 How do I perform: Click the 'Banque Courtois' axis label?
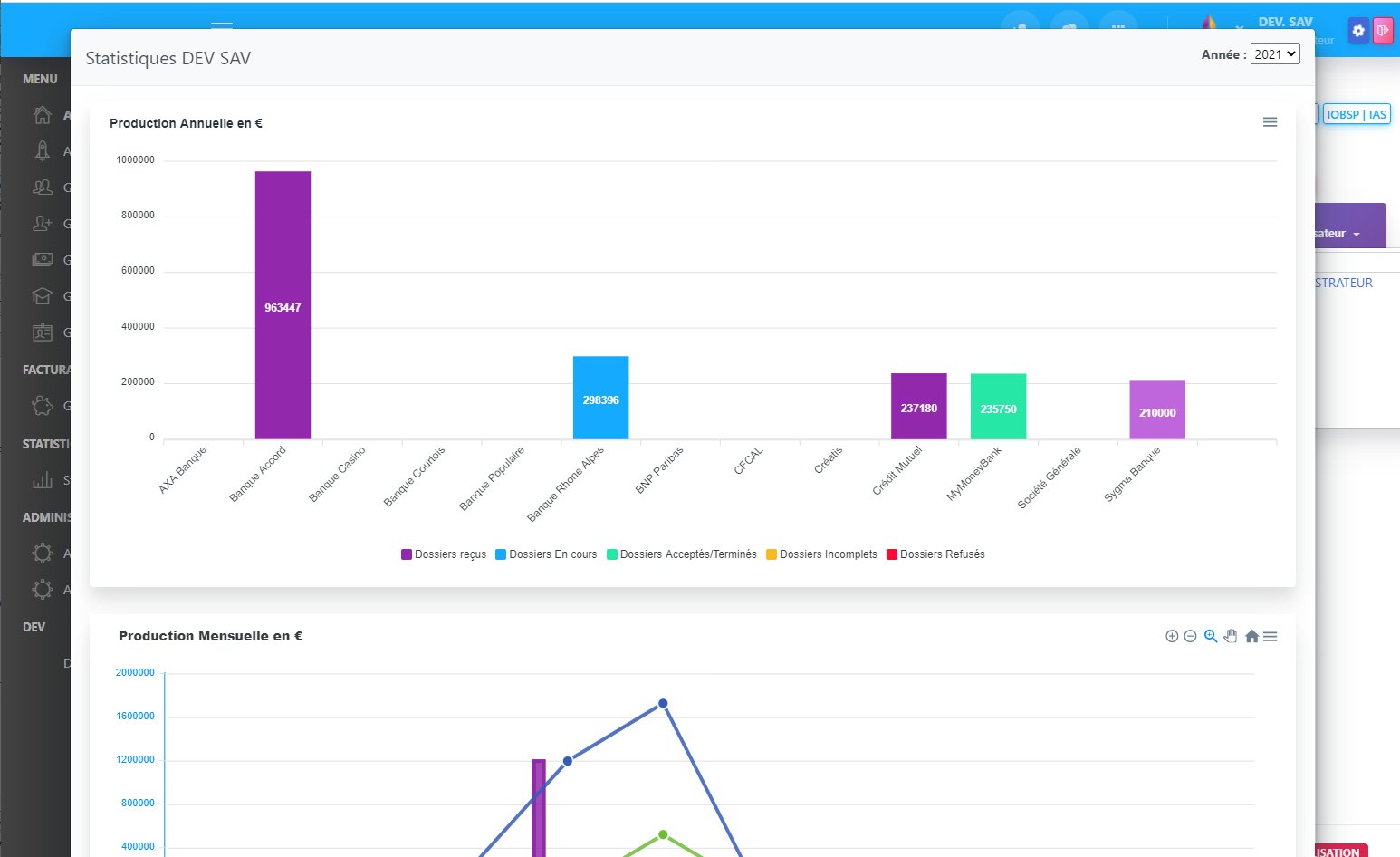[x=415, y=477]
